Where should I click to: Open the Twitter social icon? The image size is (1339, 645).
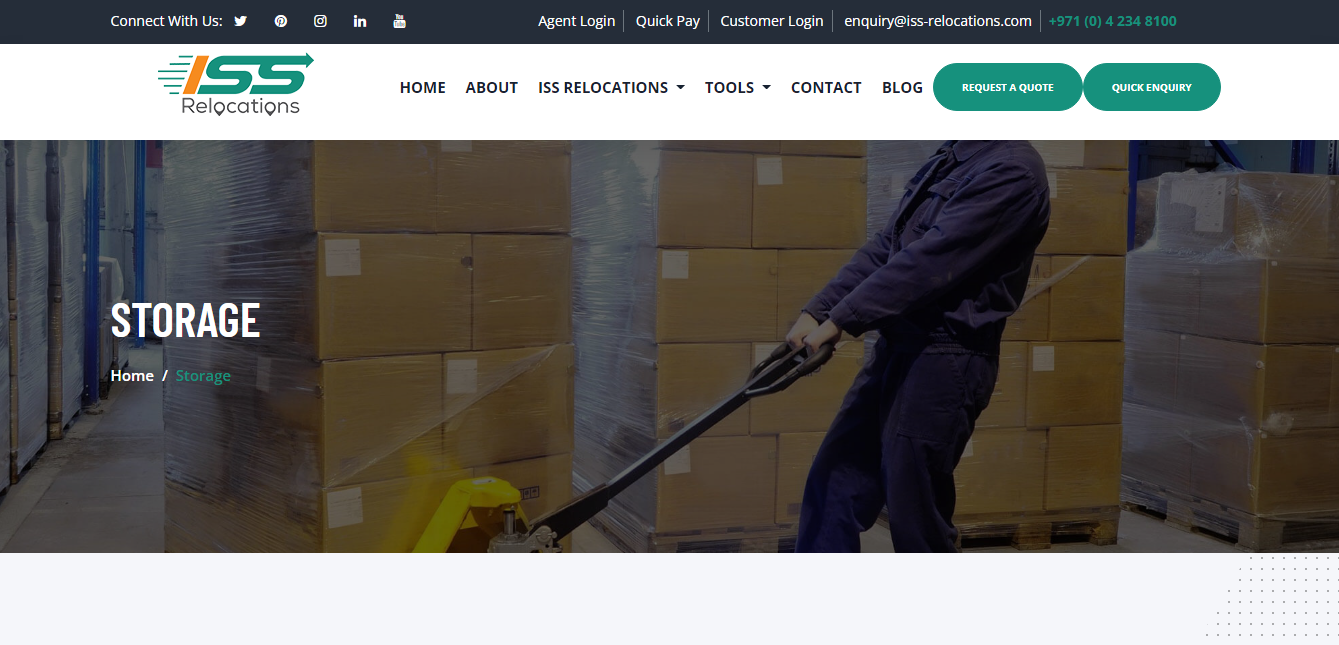[x=241, y=21]
